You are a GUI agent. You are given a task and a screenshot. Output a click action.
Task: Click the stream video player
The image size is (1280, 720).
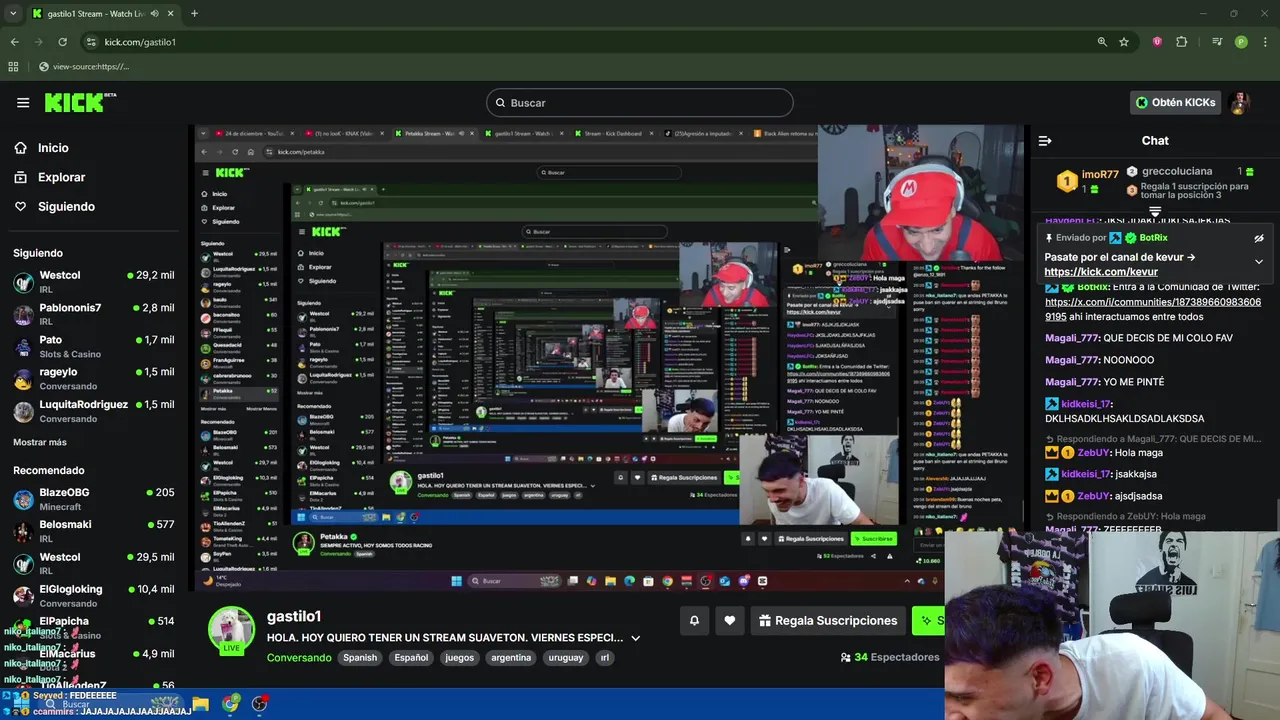click(x=608, y=358)
